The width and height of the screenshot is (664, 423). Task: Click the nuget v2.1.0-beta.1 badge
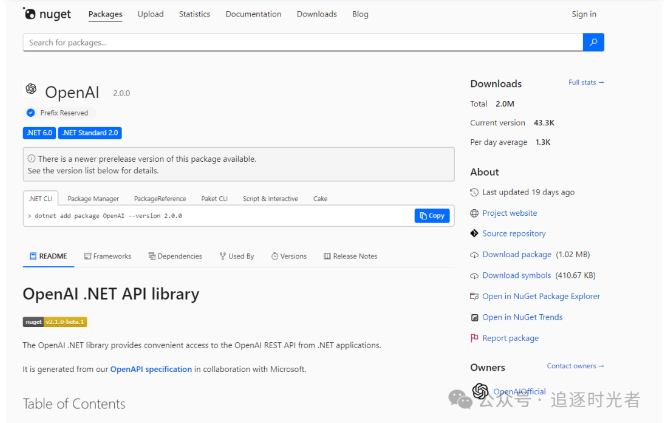(x=55, y=322)
